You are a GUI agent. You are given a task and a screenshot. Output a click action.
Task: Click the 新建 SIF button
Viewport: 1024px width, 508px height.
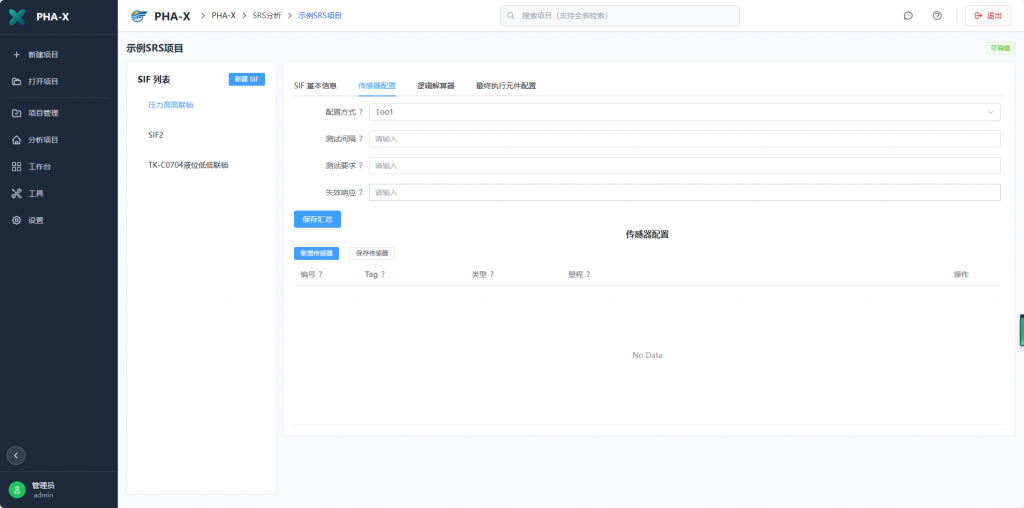pyautogui.click(x=247, y=79)
